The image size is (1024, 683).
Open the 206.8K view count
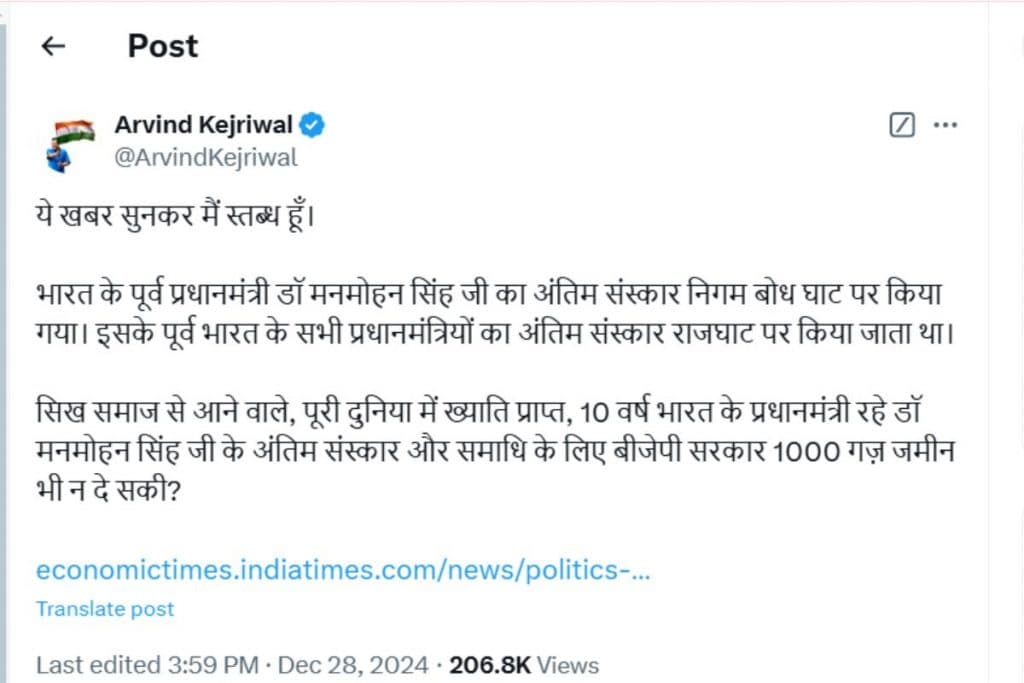[490, 664]
